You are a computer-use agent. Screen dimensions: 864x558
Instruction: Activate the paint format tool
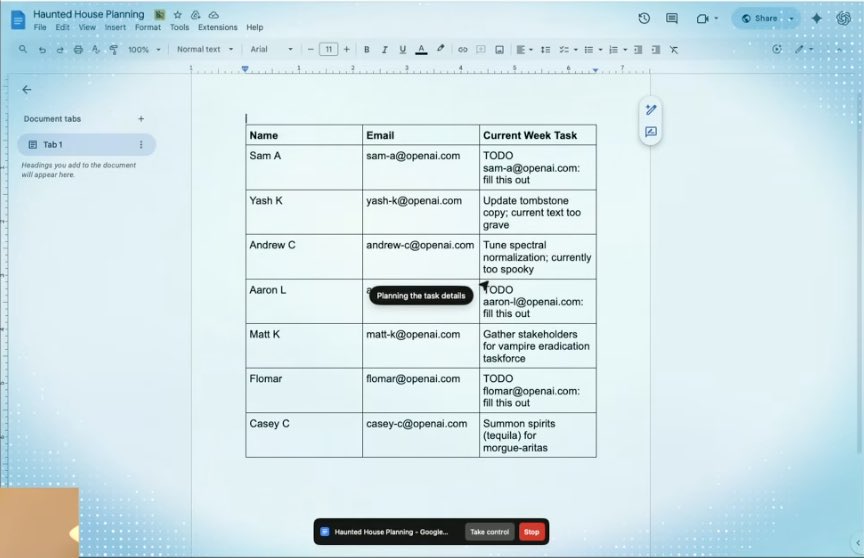click(x=114, y=50)
